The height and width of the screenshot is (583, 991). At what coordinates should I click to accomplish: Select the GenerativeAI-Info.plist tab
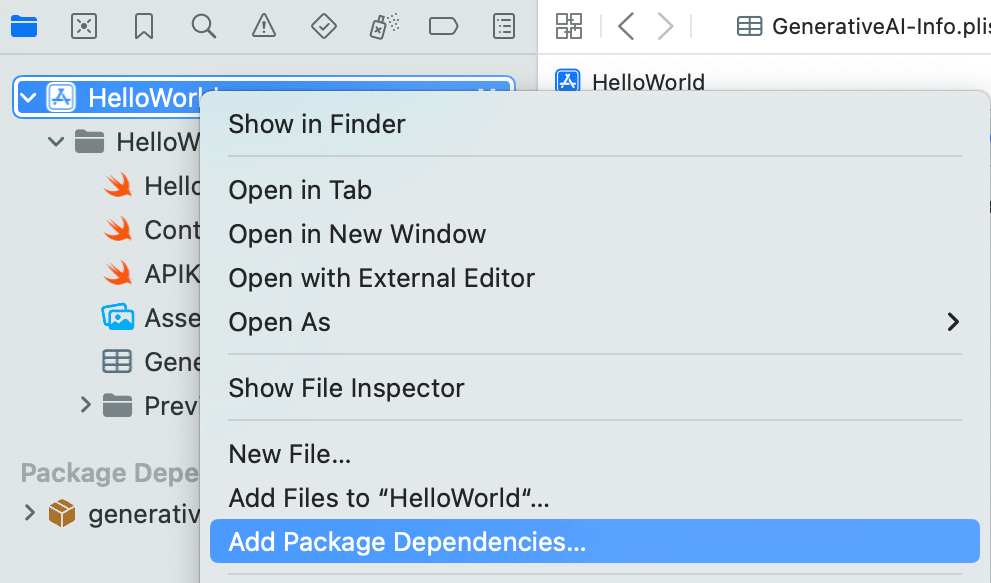pos(863,27)
